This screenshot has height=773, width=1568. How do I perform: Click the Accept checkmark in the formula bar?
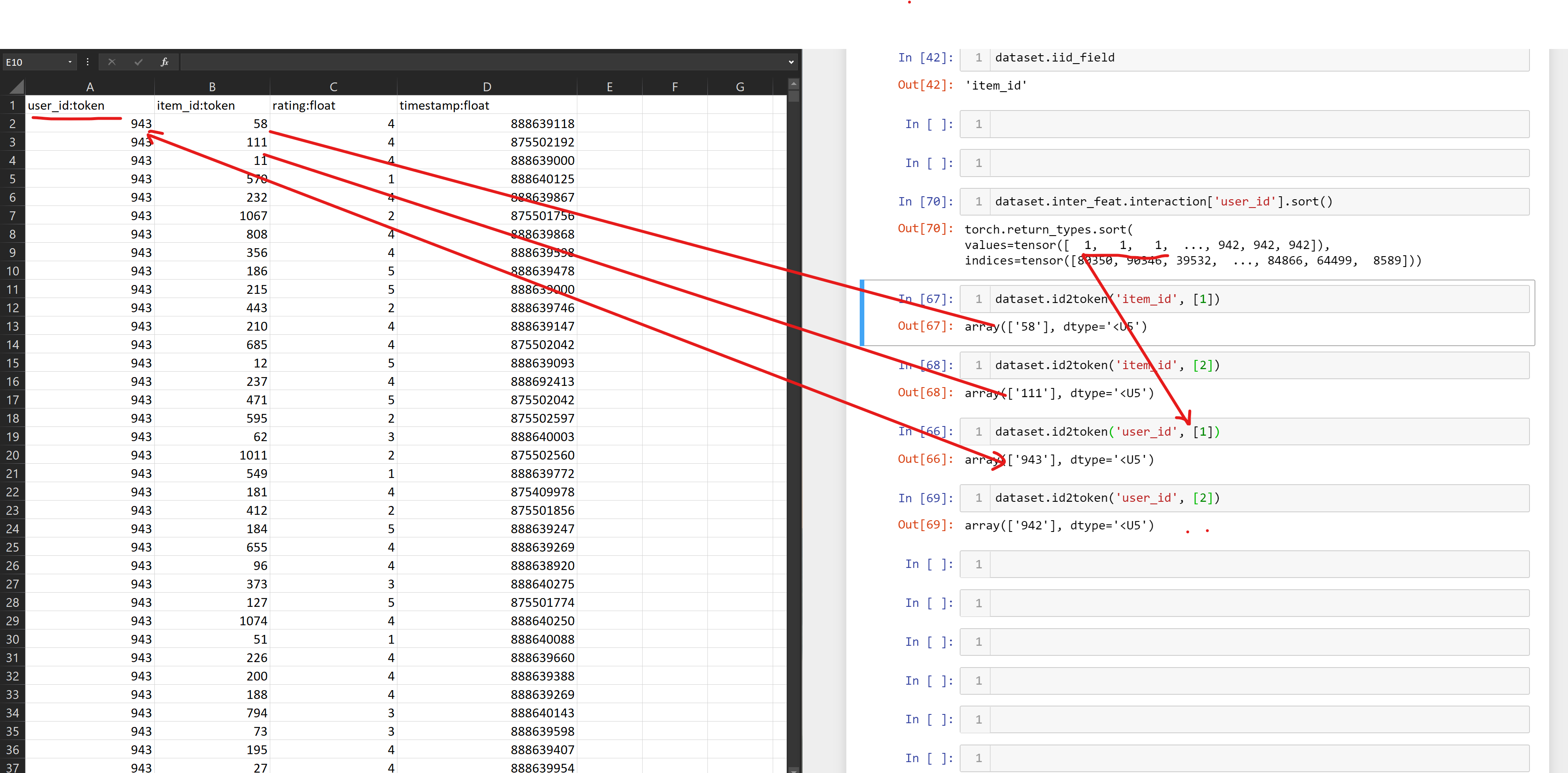point(138,62)
